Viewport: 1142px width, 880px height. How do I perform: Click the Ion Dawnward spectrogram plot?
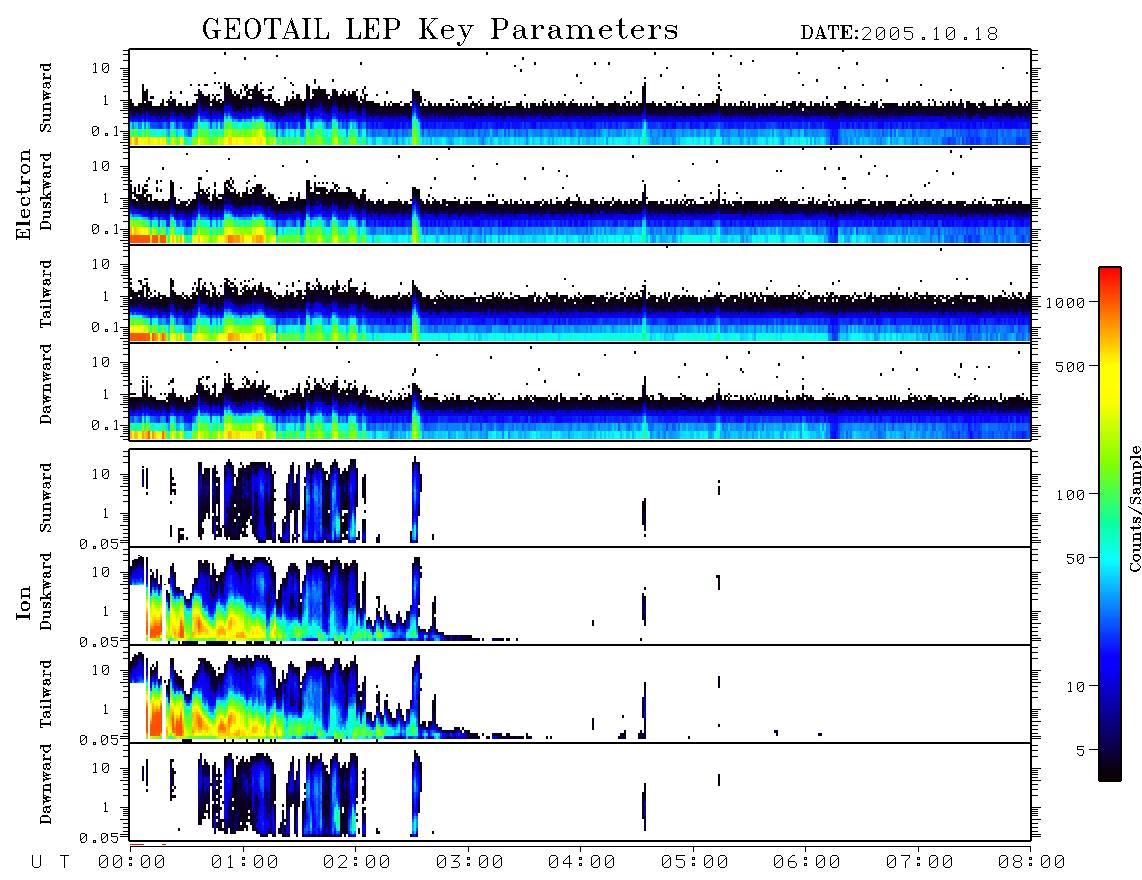[580, 791]
